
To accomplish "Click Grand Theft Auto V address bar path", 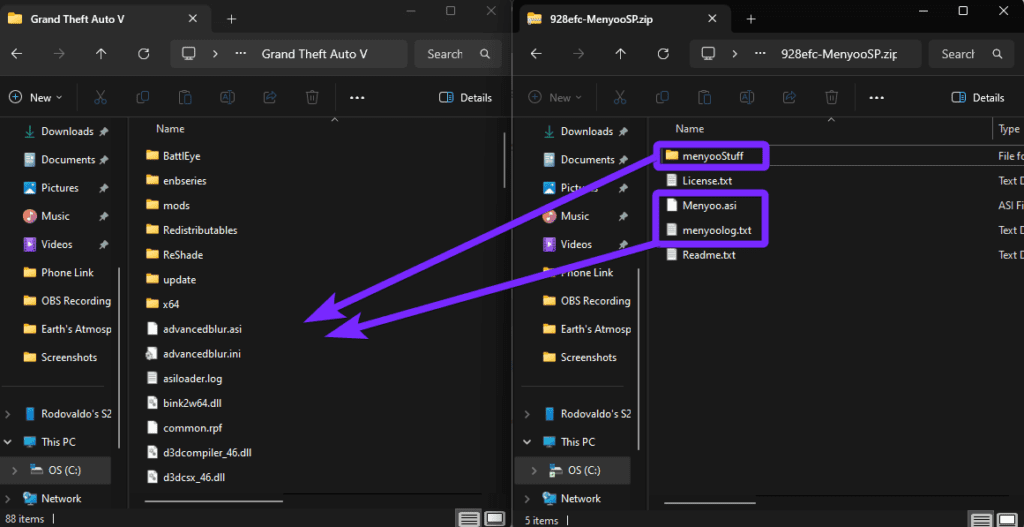I will [x=314, y=54].
